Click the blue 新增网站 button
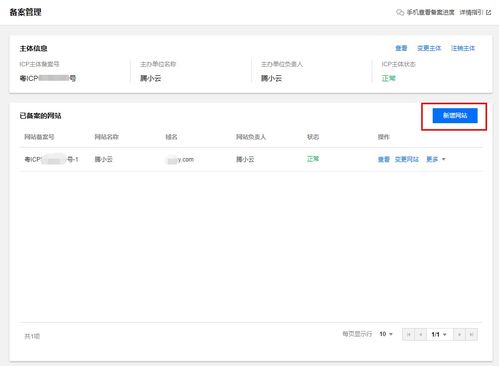The width and height of the screenshot is (499, 366). (455, 116)
